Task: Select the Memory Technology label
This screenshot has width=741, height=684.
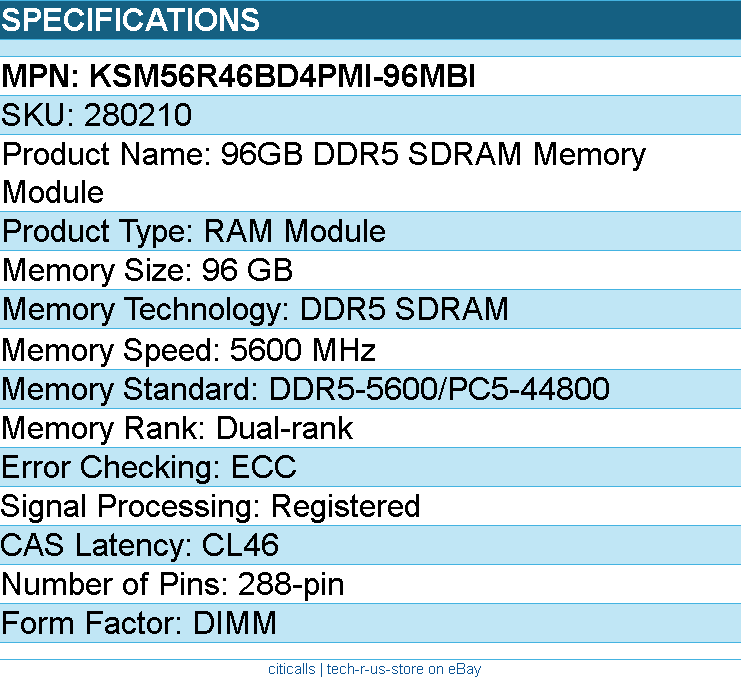Action: pyautogui.click(x=146, y=310)
